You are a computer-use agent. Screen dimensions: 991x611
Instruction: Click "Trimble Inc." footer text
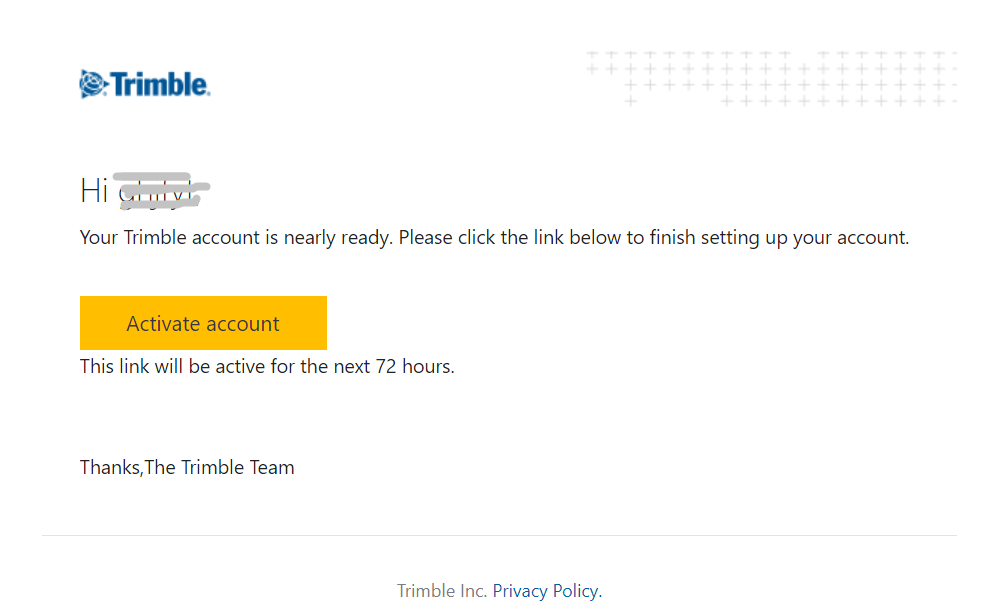pyautogui.click(x=442, y=591)
